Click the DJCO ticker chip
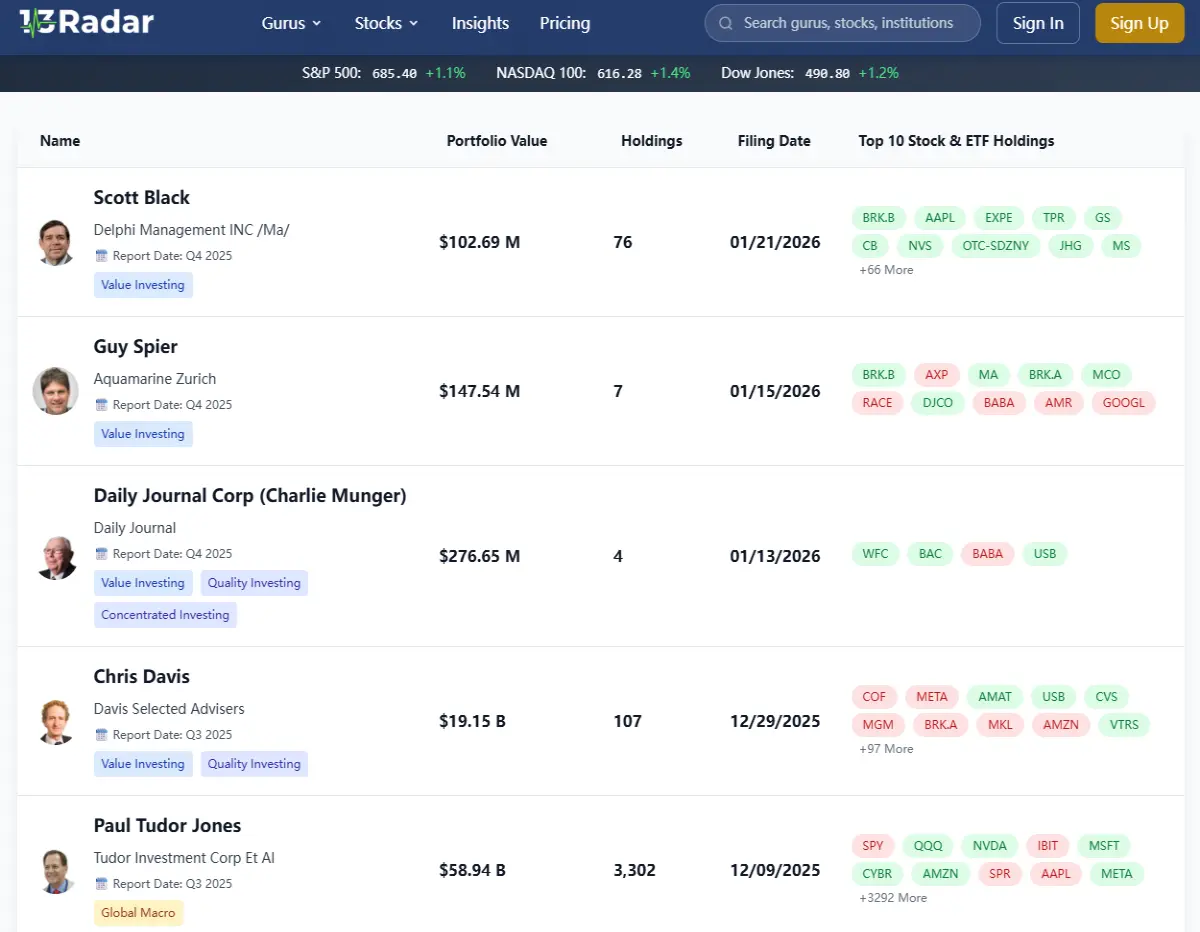 click(938, 403)
